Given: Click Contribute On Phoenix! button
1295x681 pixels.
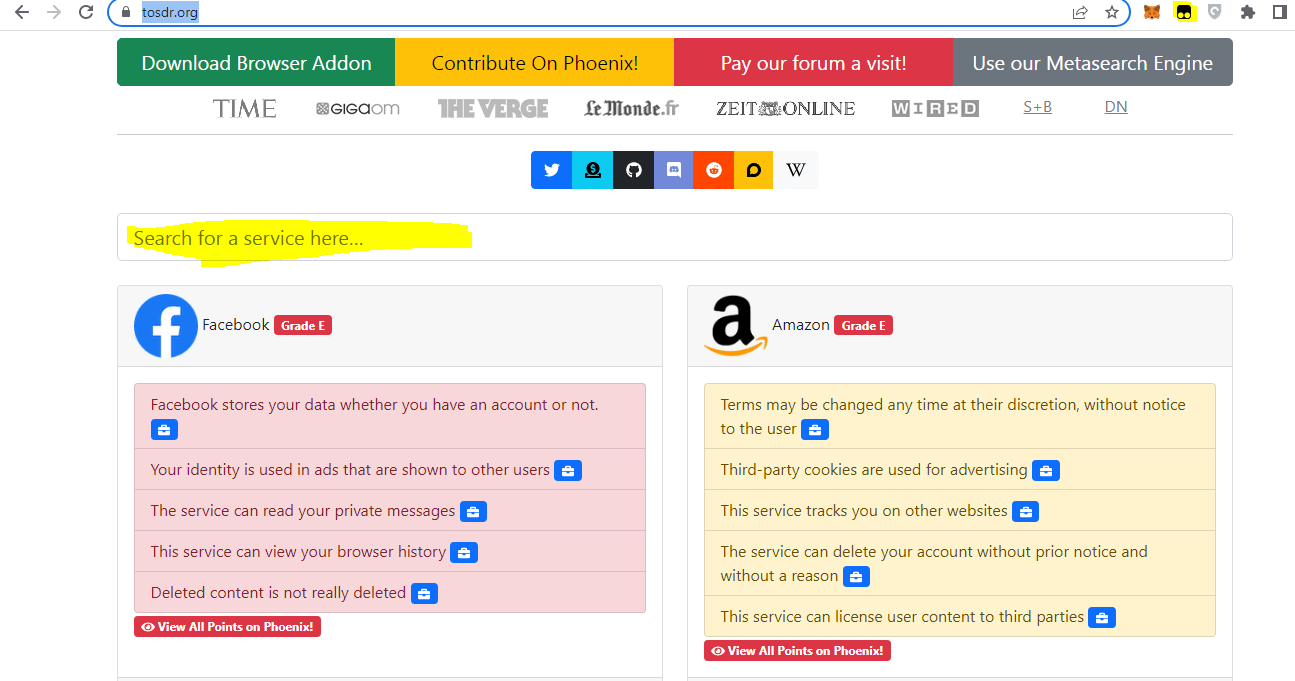Looking at the screenshot, I should [535, 63].
